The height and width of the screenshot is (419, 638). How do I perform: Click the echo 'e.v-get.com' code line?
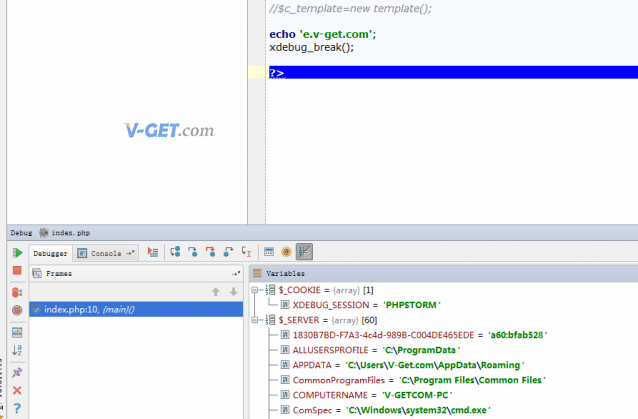click(323, 34)
